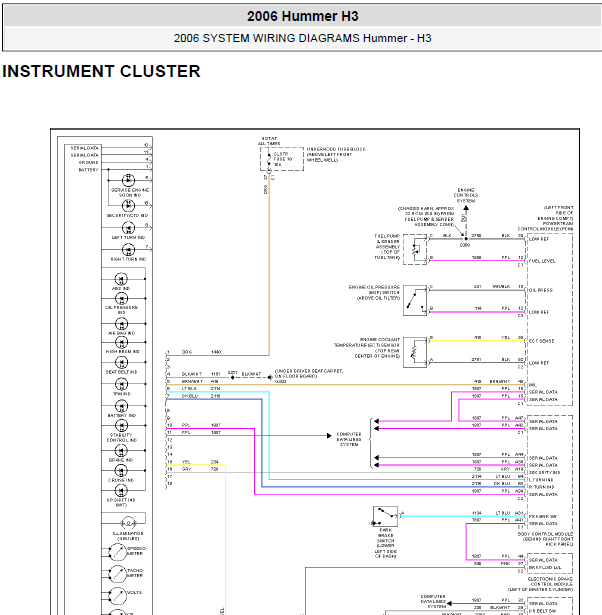Click the 'L TURN IND' pin label
The height and width of the screenshot is (615, 602).
click(x=541, y=480)
